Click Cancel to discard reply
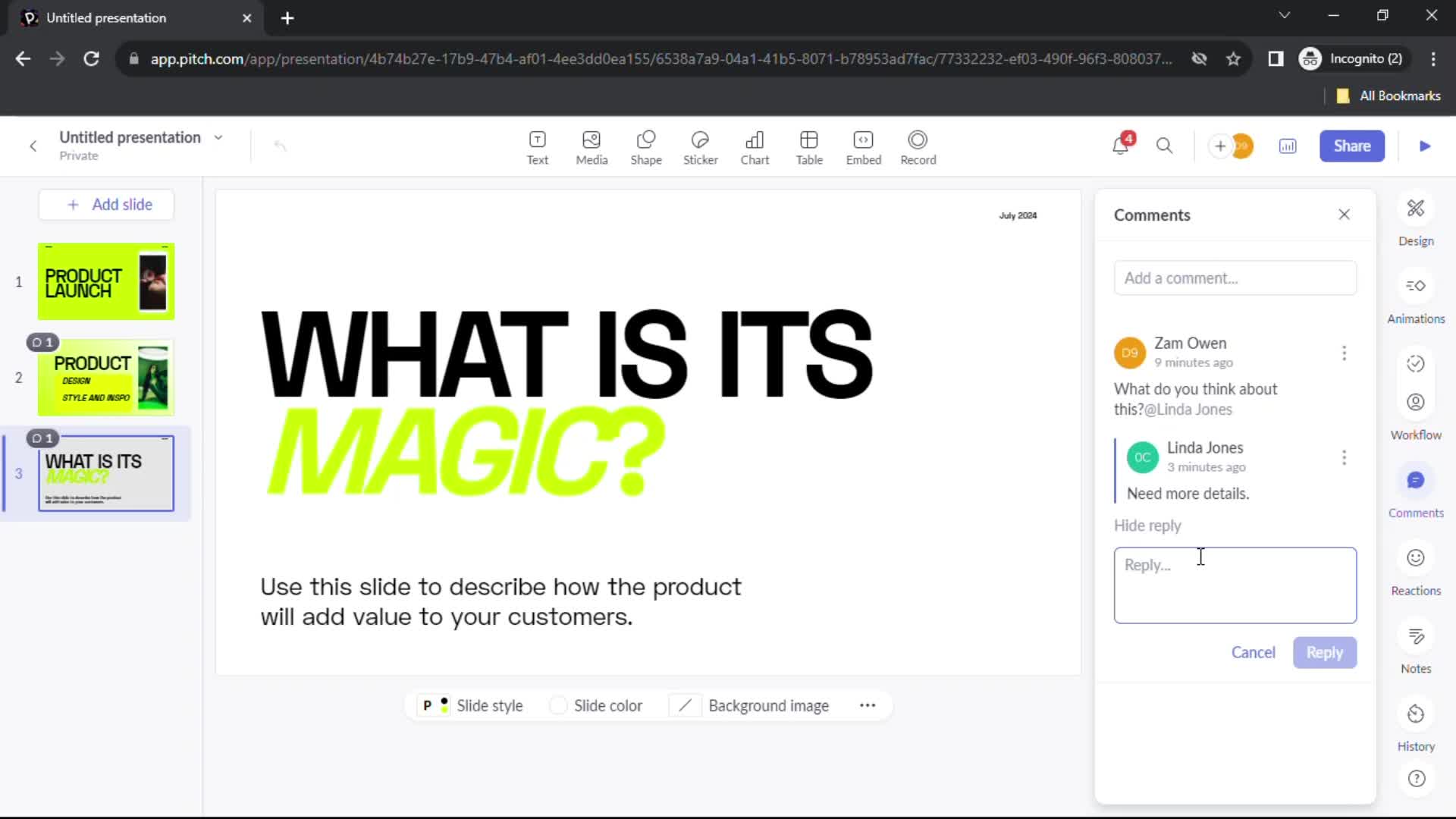The height and width of the screenshot is (819, 1456). pos(1253,651)
